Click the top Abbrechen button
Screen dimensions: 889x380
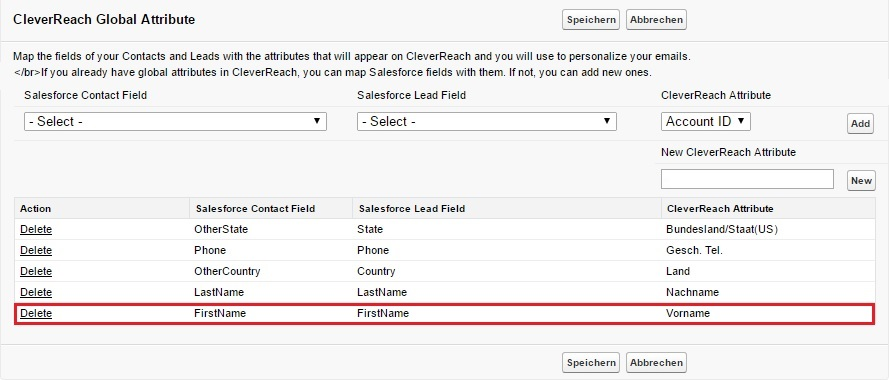657,19
